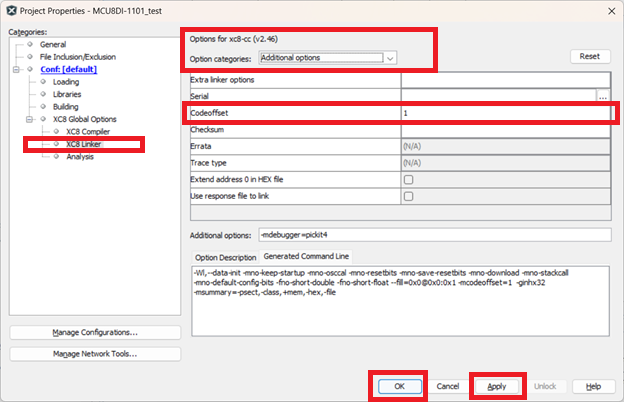Toggle Use response file to link checkbox

(x=407, y=195)
